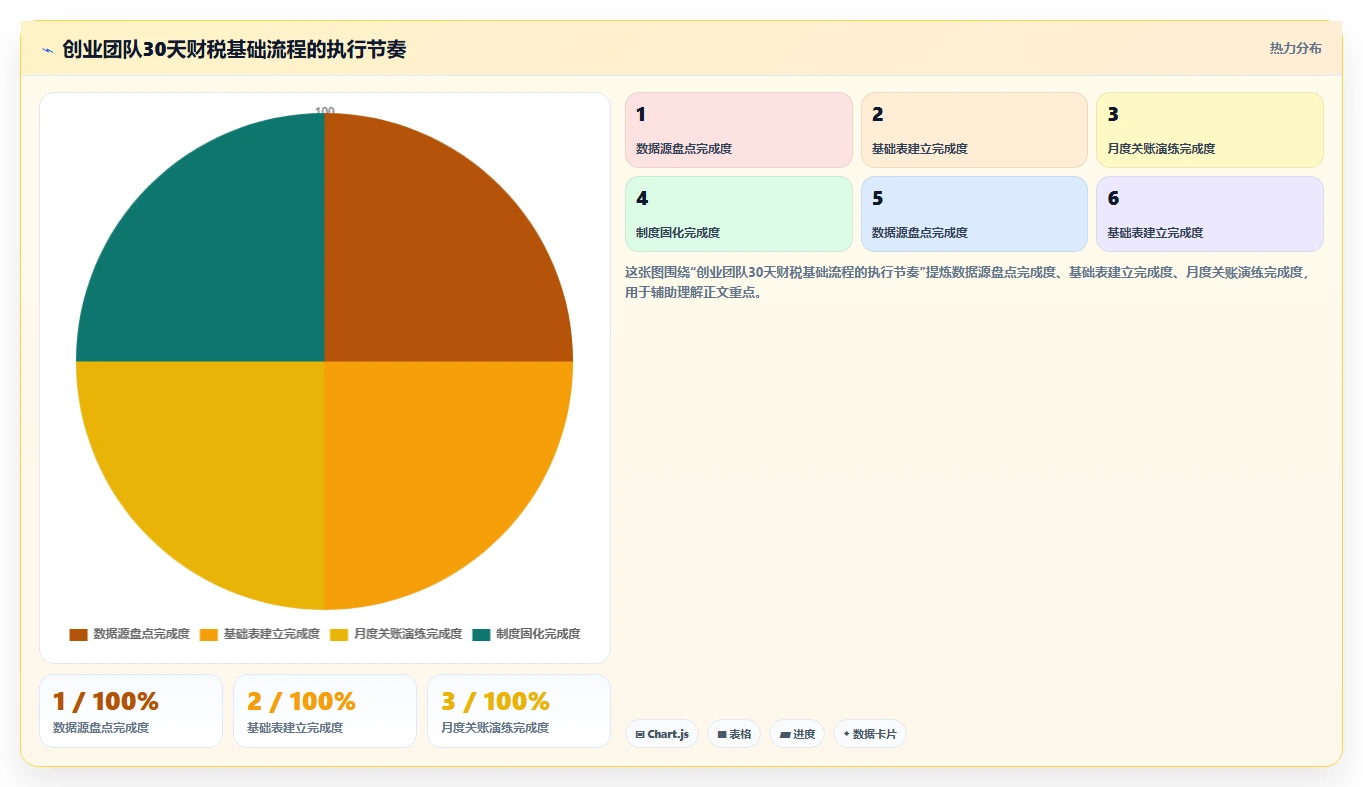Click the title 创业团队30天财税基础流程的执行节奏
This screenshot has height=787, width=1363.
pos(234,49)
